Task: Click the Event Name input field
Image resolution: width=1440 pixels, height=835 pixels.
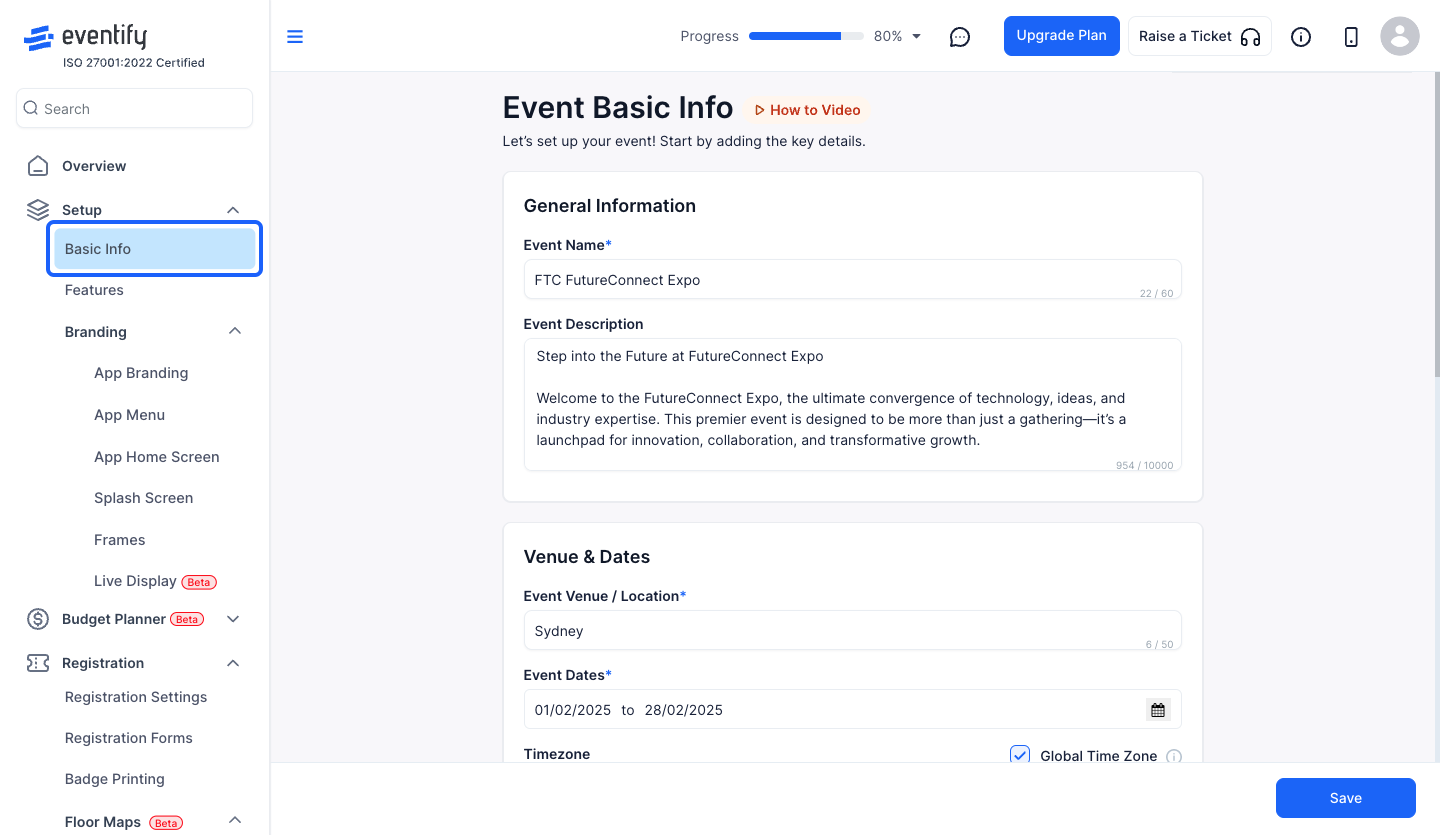Action: [x=852, y=280]
